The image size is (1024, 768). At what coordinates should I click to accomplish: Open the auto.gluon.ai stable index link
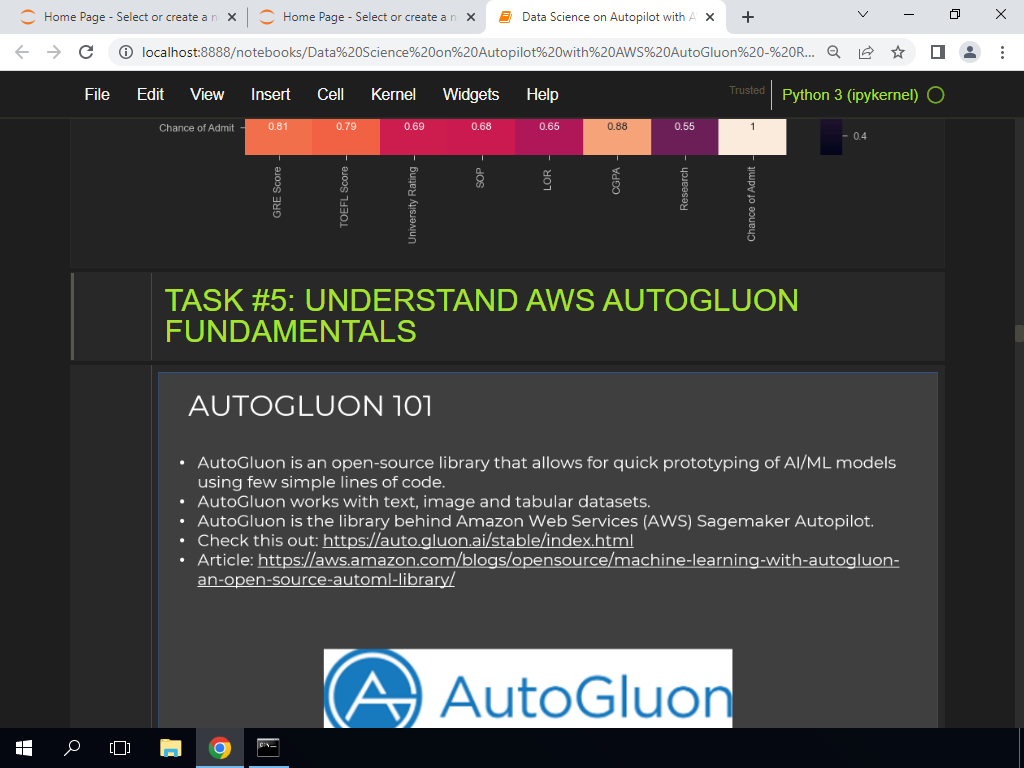coord(477,541)
